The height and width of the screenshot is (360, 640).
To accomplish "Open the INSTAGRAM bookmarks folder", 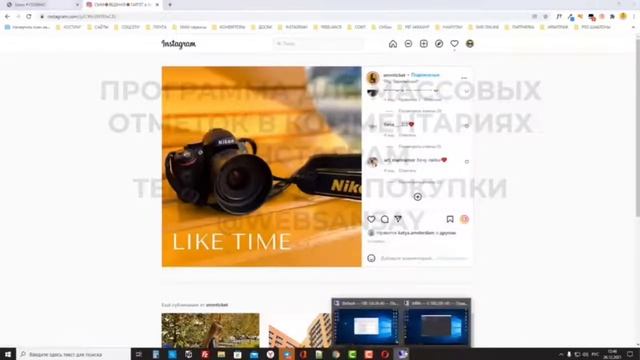I will [x=293, y=27].
